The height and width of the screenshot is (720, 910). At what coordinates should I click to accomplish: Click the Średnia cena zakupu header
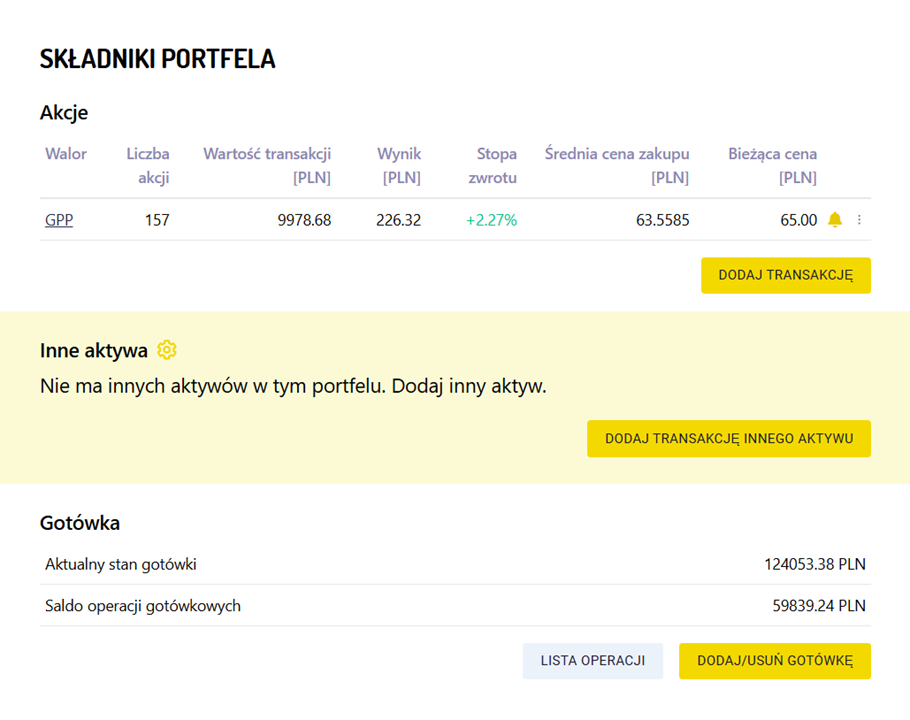pyautogui.click(x=617, y=166)
